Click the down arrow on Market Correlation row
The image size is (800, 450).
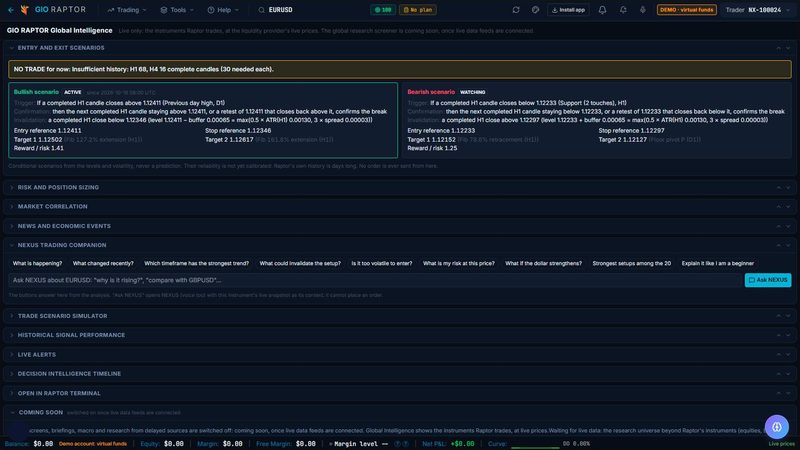pos(788,207)
